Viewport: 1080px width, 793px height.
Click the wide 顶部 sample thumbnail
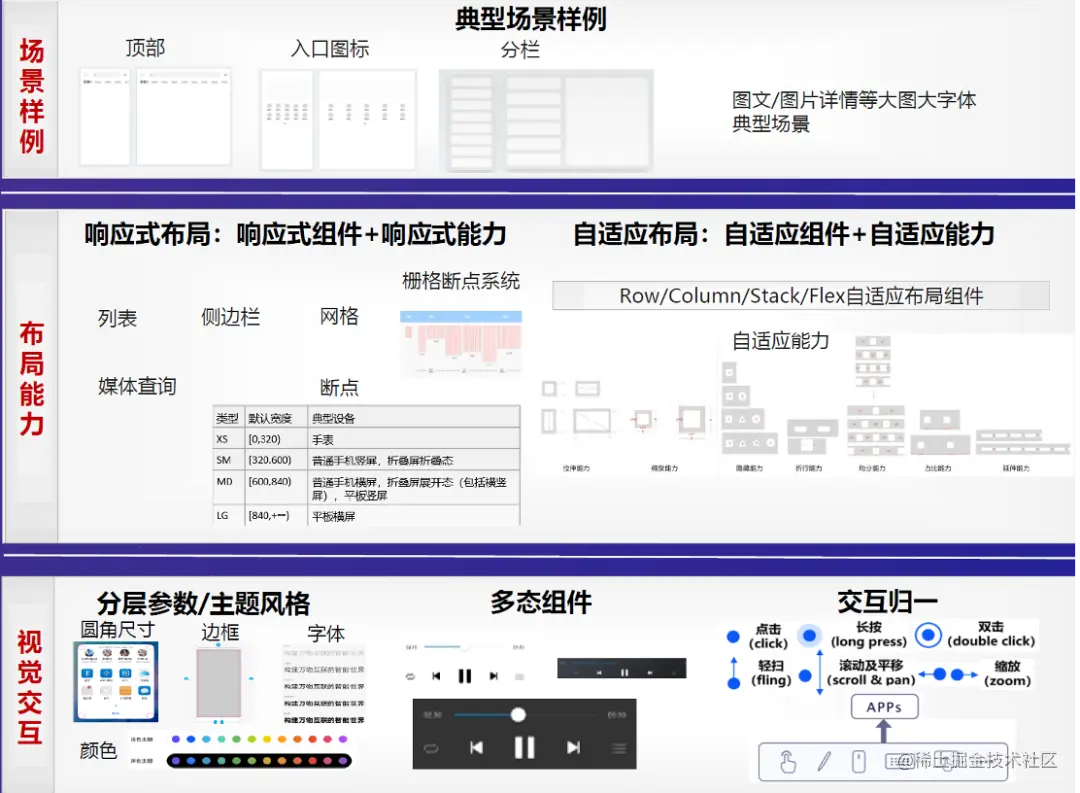coord(183,116)
